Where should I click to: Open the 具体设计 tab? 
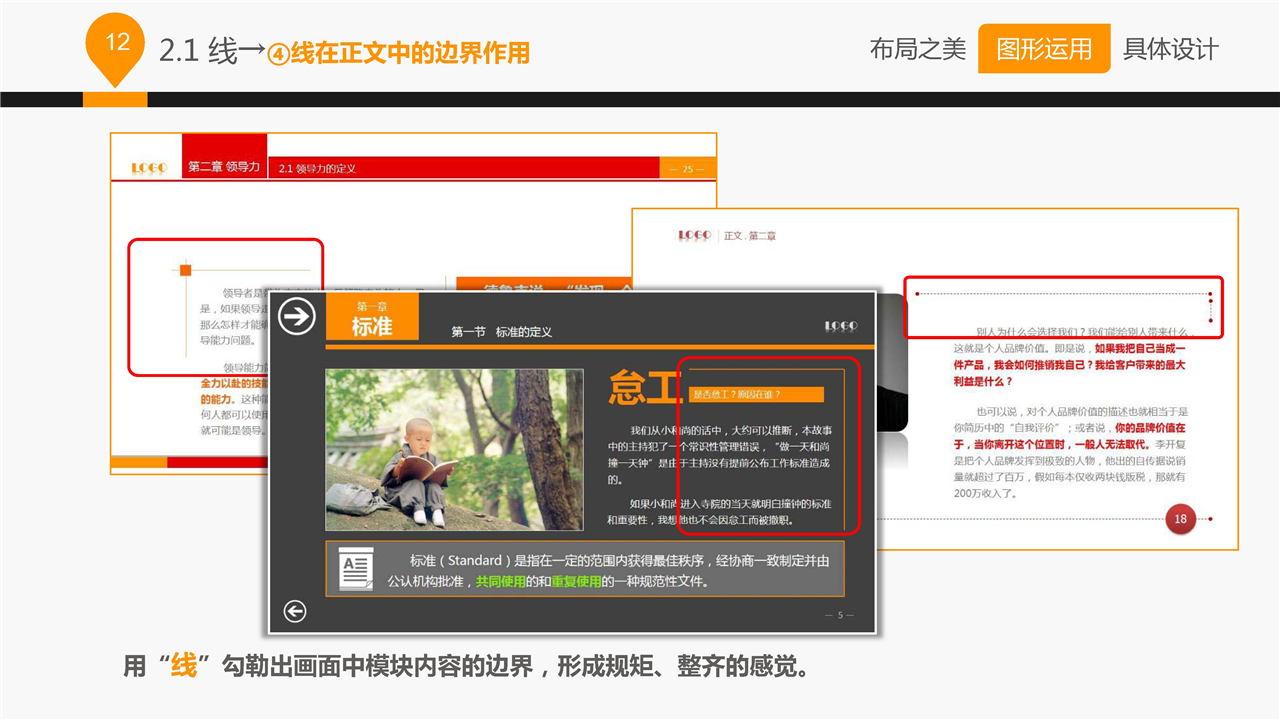[1170, 49]
